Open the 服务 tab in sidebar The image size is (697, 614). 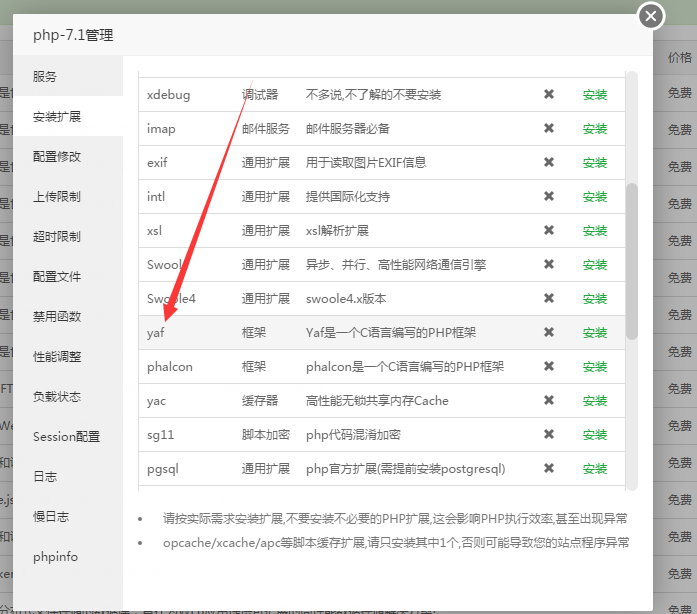[45, 77]
